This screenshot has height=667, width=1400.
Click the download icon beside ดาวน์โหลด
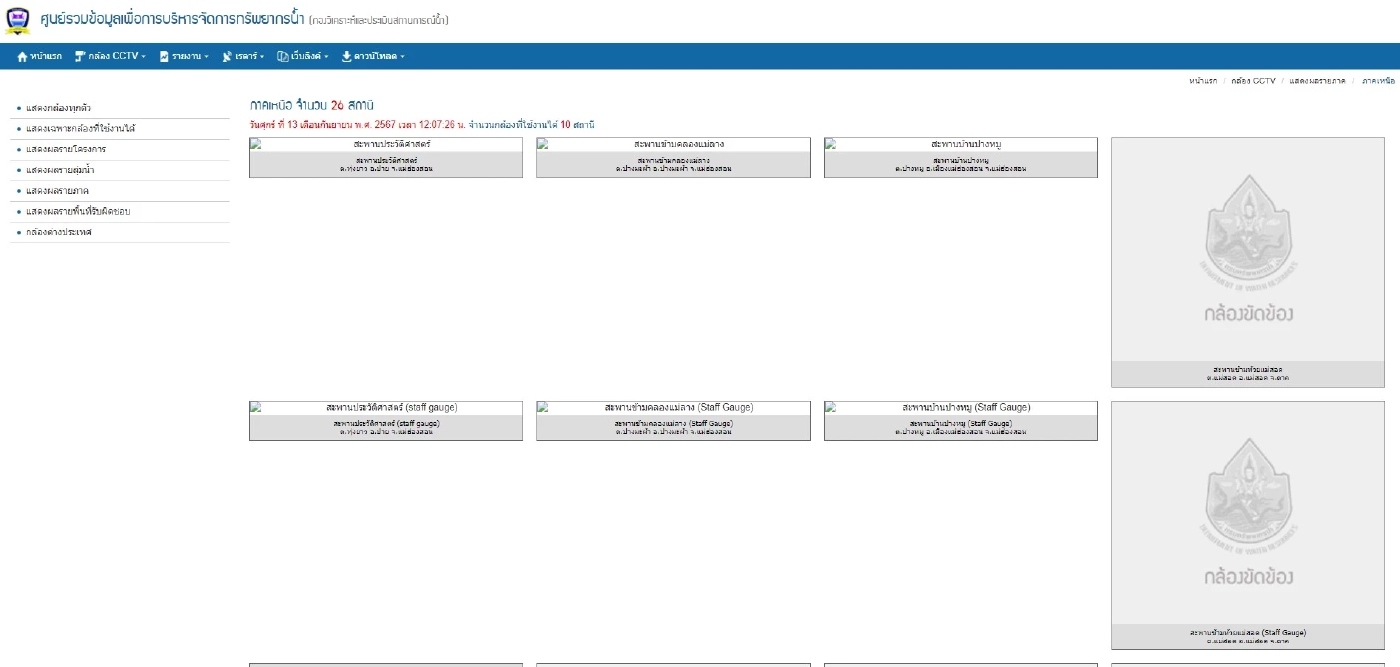click(346, 57)
